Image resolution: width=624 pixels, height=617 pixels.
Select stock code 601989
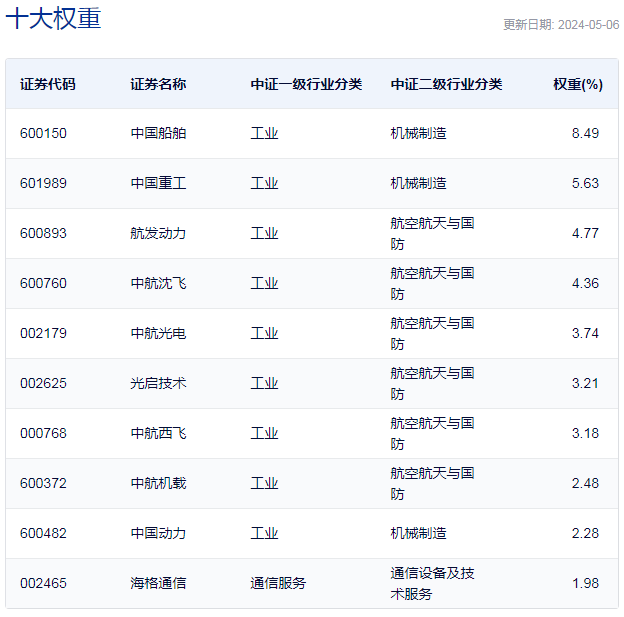tap(43, 183)
